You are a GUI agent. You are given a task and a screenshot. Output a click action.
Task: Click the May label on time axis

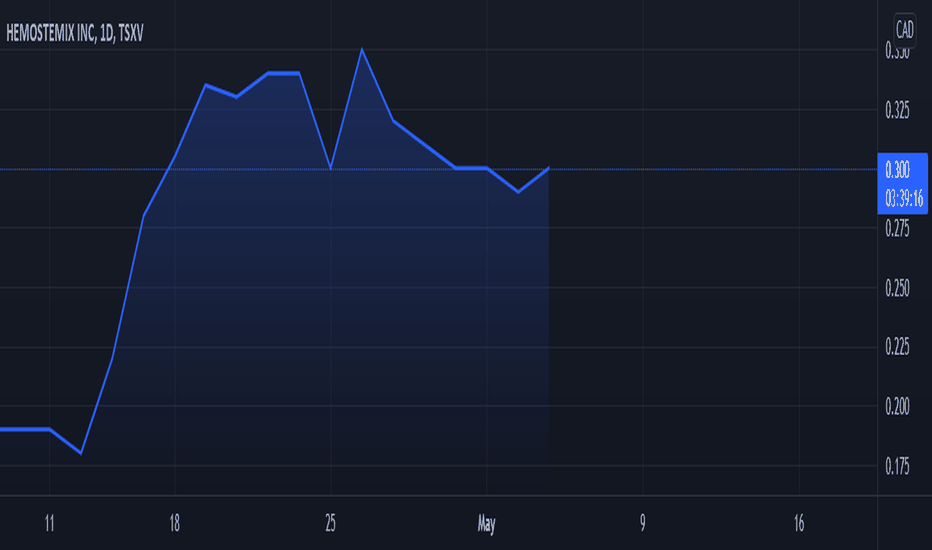click(486, 524)
